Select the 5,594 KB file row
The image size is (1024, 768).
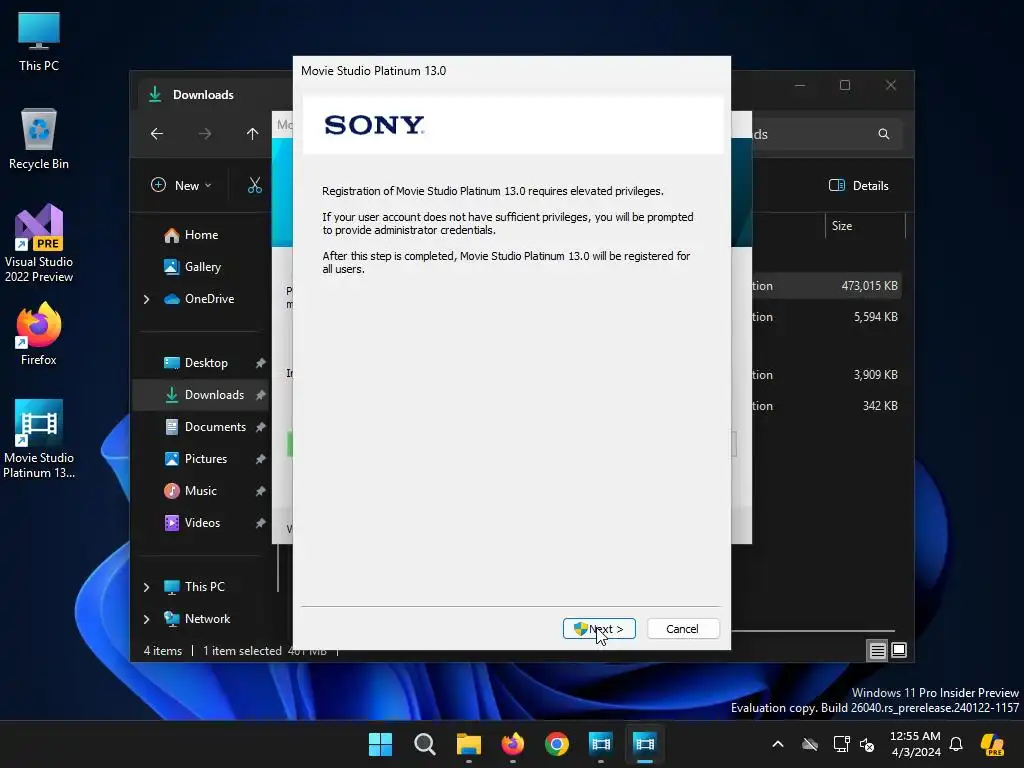(x=826, y=317)
